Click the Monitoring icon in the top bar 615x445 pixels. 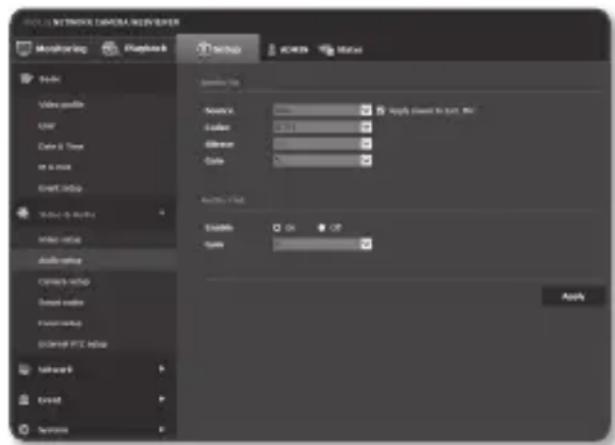pos(24,49)
